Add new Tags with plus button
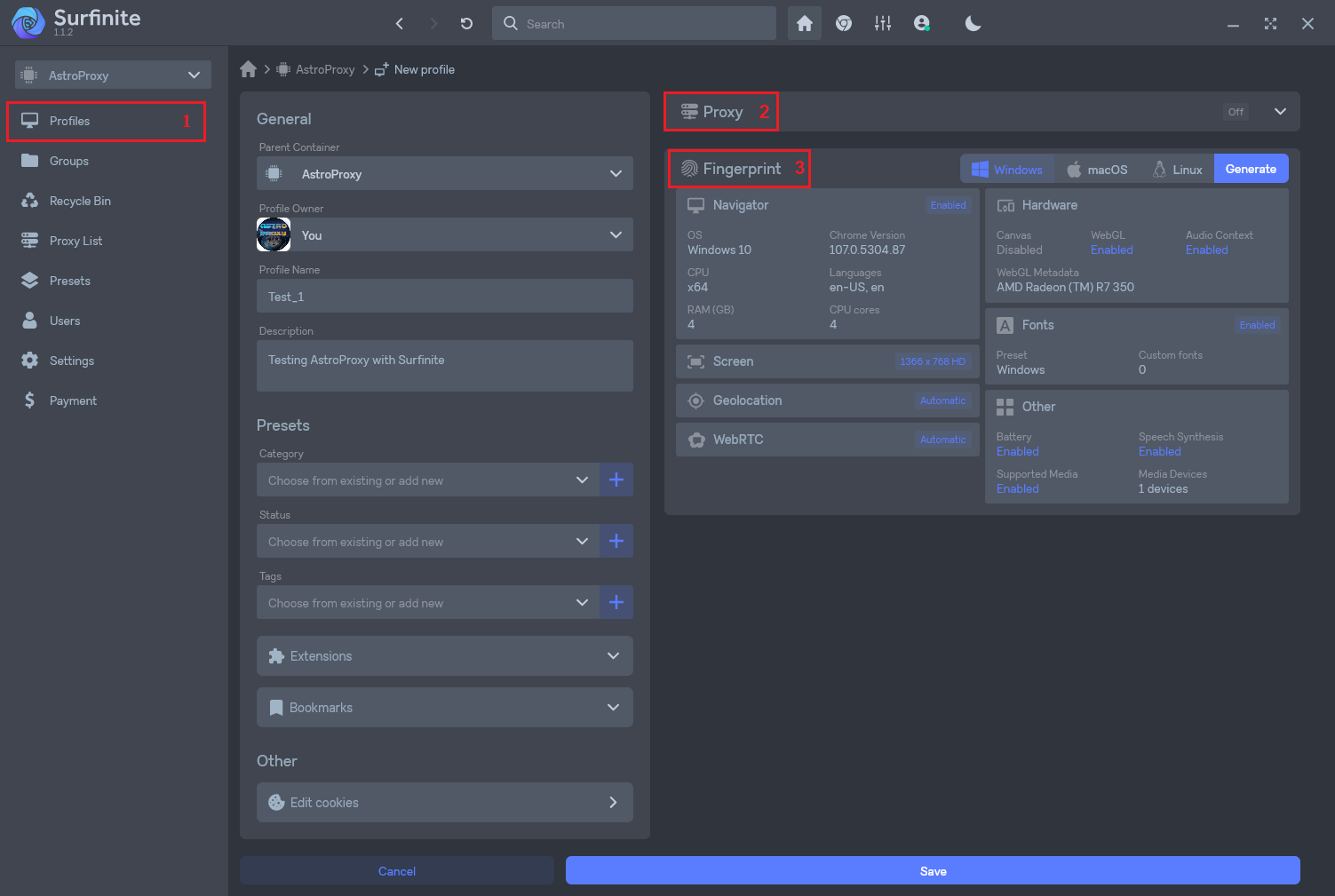1335x896 pixels. [616, 603]
